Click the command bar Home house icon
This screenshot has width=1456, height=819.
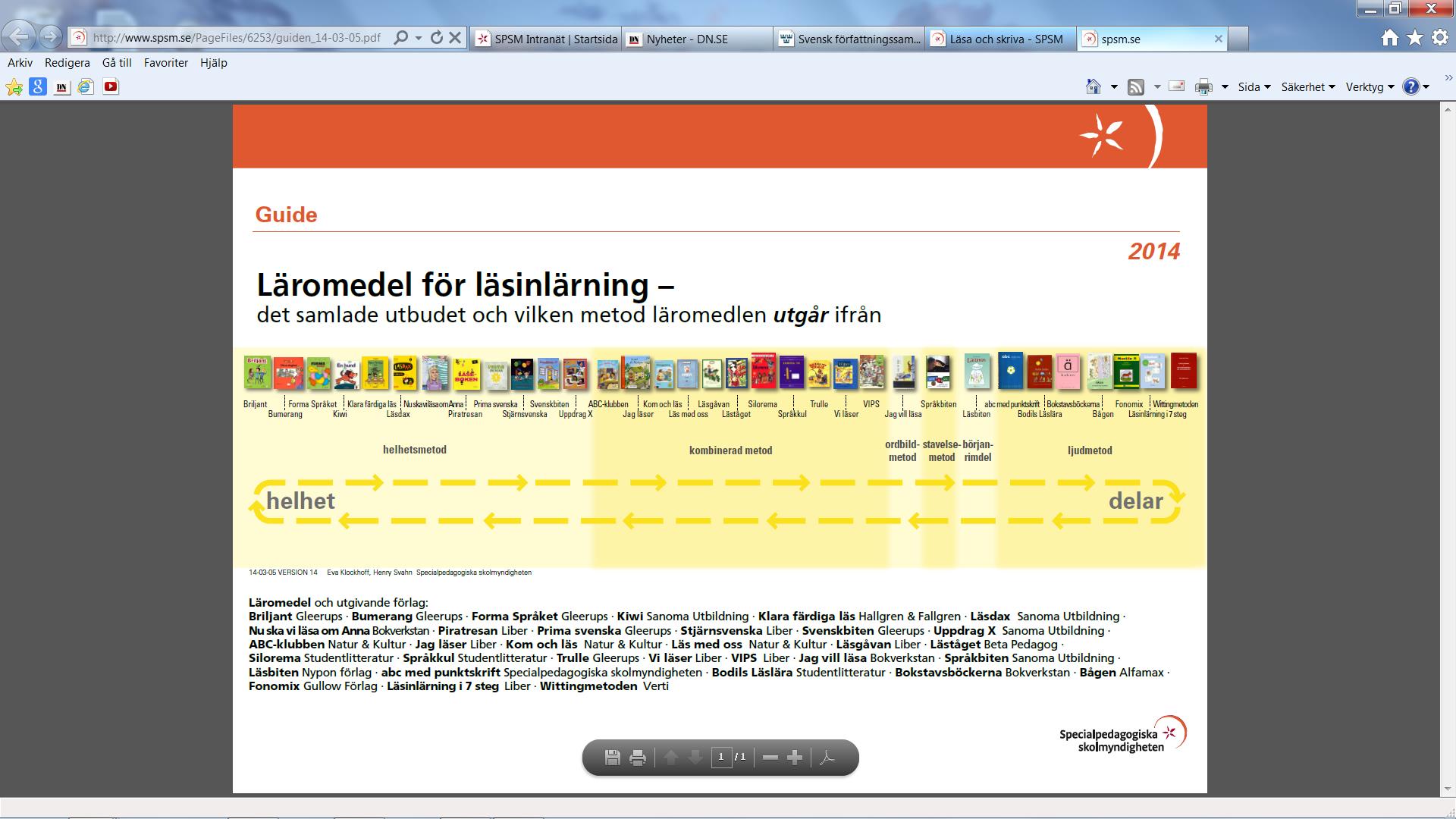coord(1094,86)
